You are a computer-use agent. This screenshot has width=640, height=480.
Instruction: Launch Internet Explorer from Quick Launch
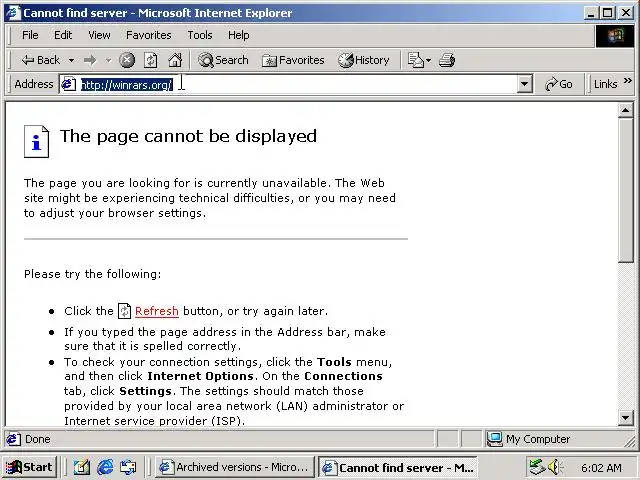[x=105, y=467]
